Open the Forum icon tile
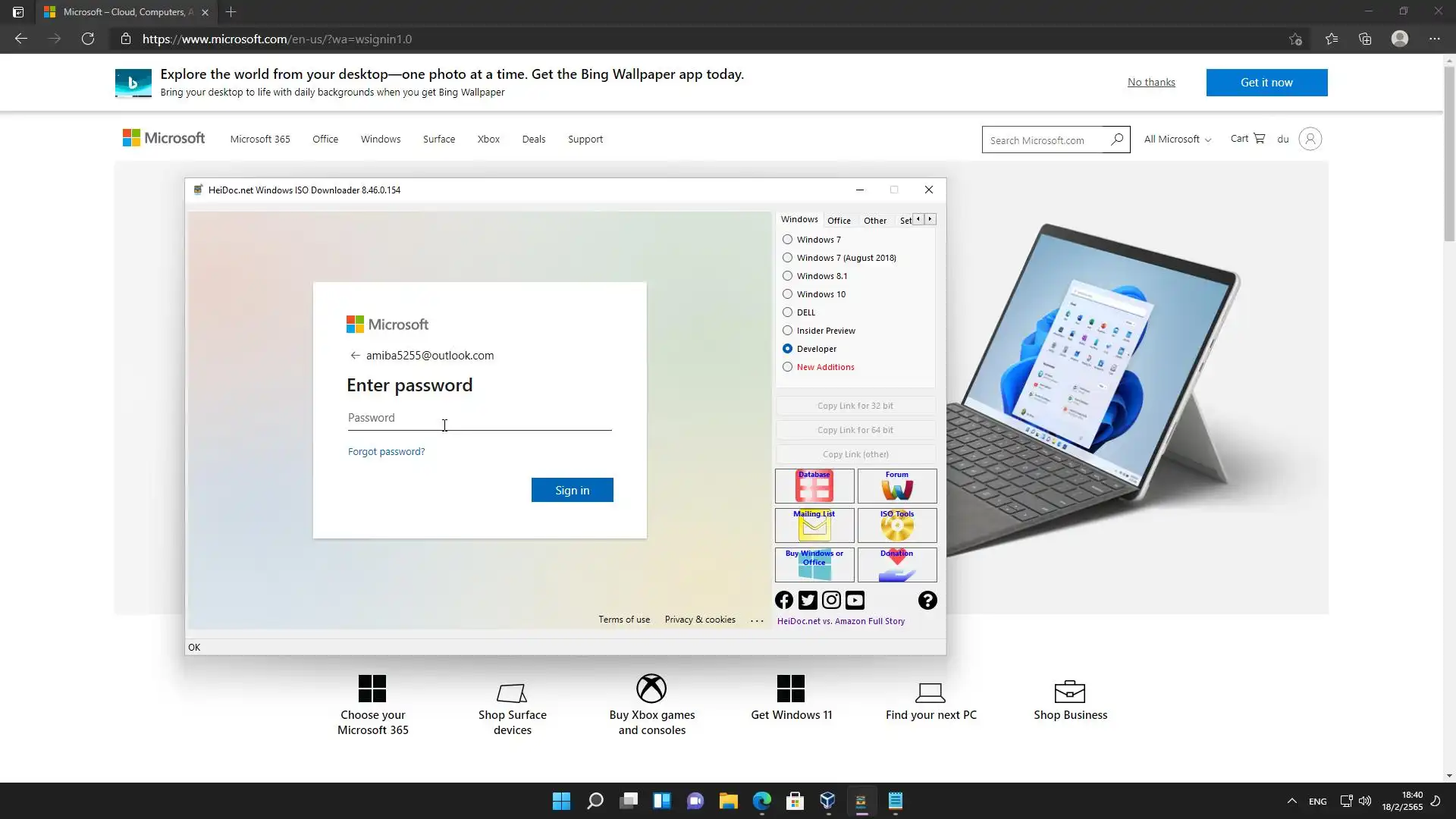 896,486
